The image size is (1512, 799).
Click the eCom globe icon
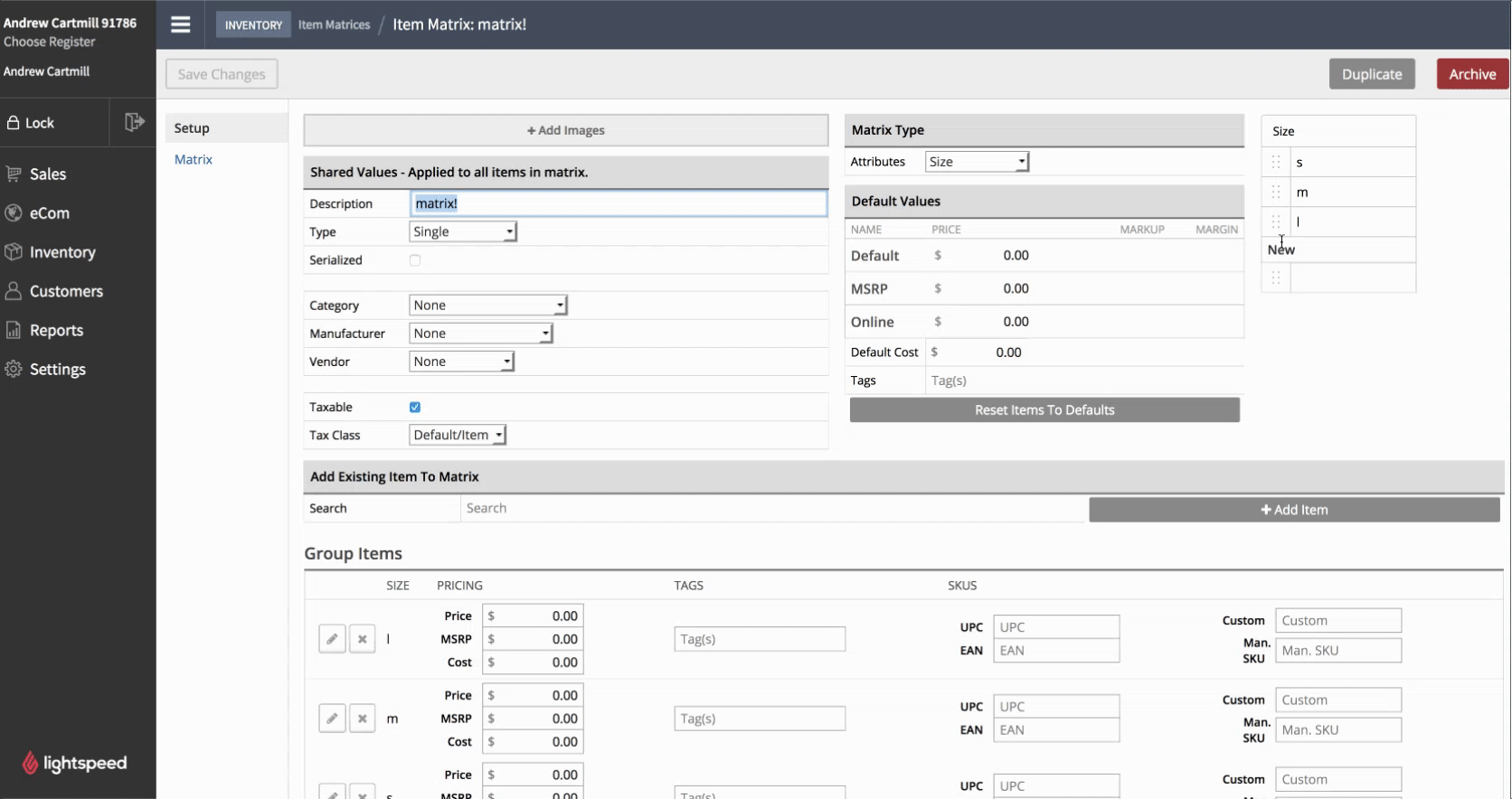pos(14,212)
